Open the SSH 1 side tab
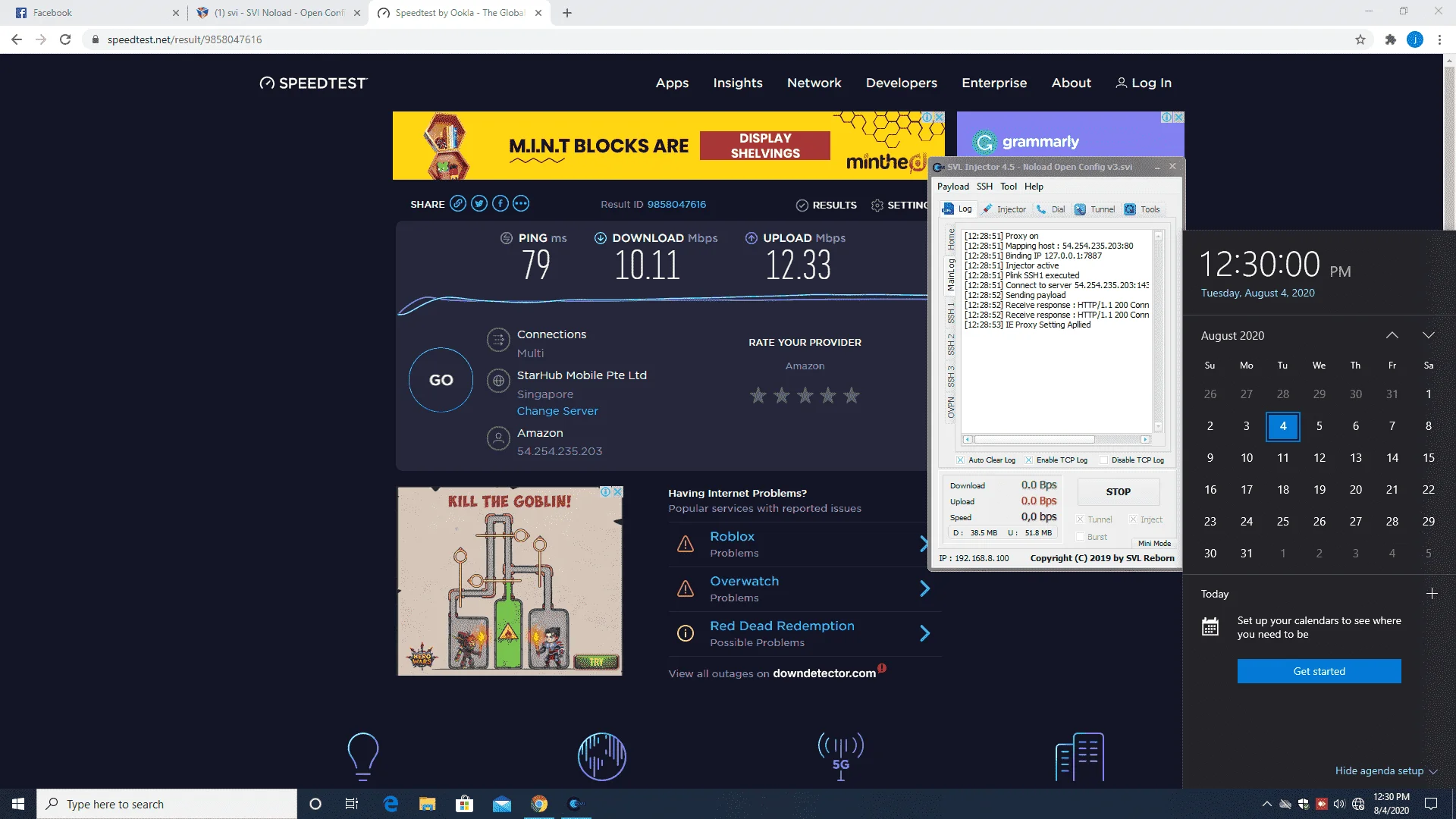 point(951,313)
